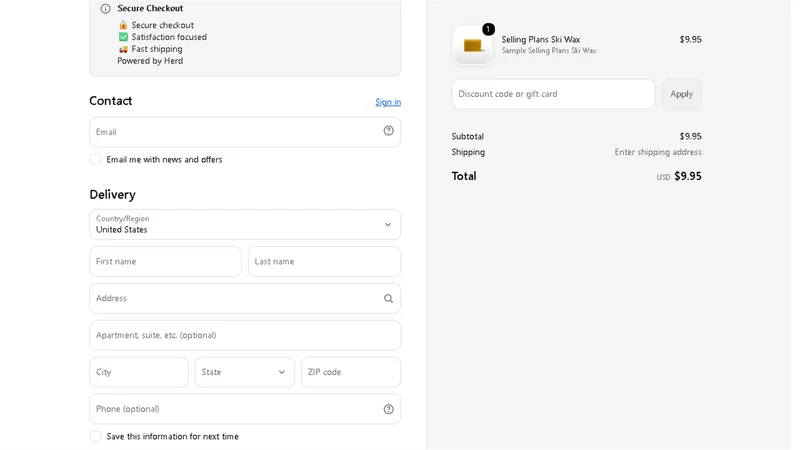
Task: Check Save this information for next time
Action: coord(95,436)
